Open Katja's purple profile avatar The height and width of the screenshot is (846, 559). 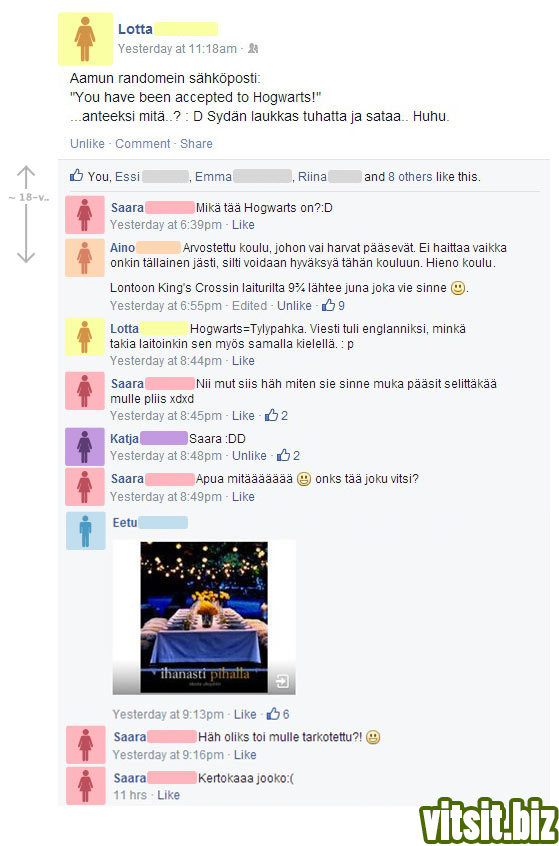[85, 446]
